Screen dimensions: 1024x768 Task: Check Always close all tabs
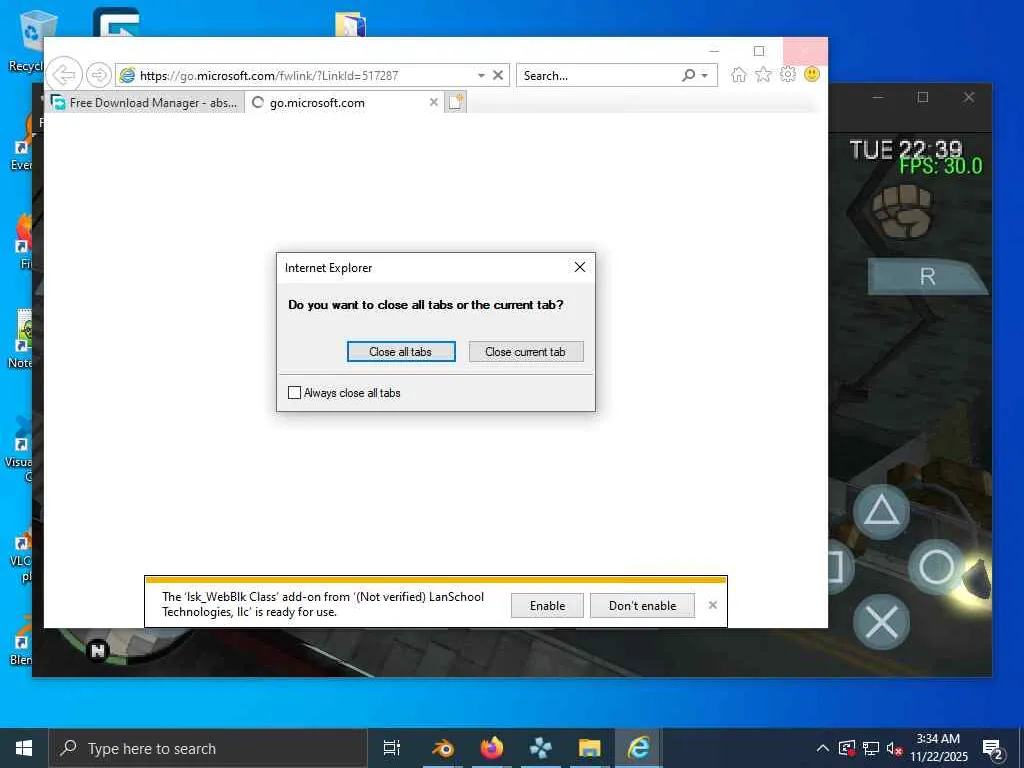(x=295, y=392)
